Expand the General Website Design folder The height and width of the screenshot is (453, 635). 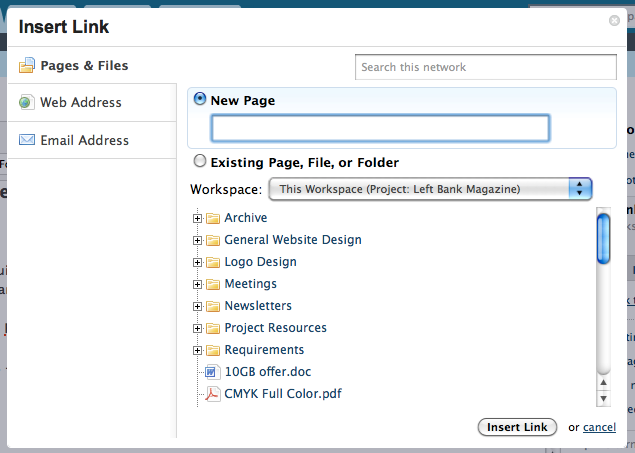click(197, 240)
